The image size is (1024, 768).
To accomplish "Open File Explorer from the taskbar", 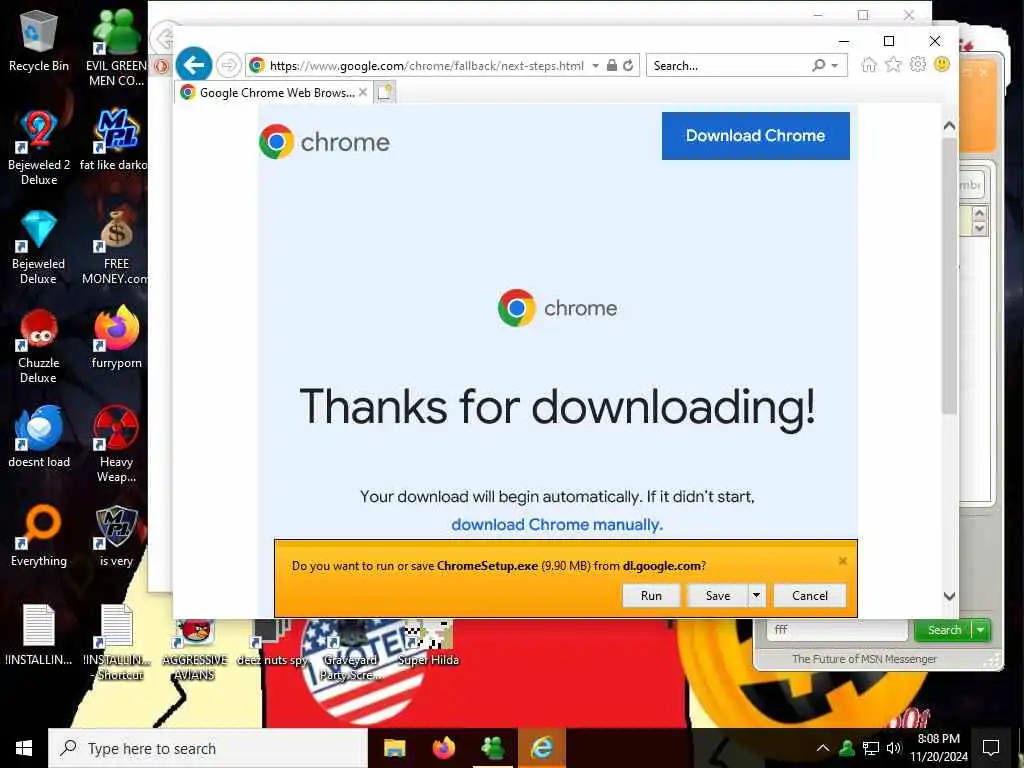I will pyautogui.click(x=394, y=748).
